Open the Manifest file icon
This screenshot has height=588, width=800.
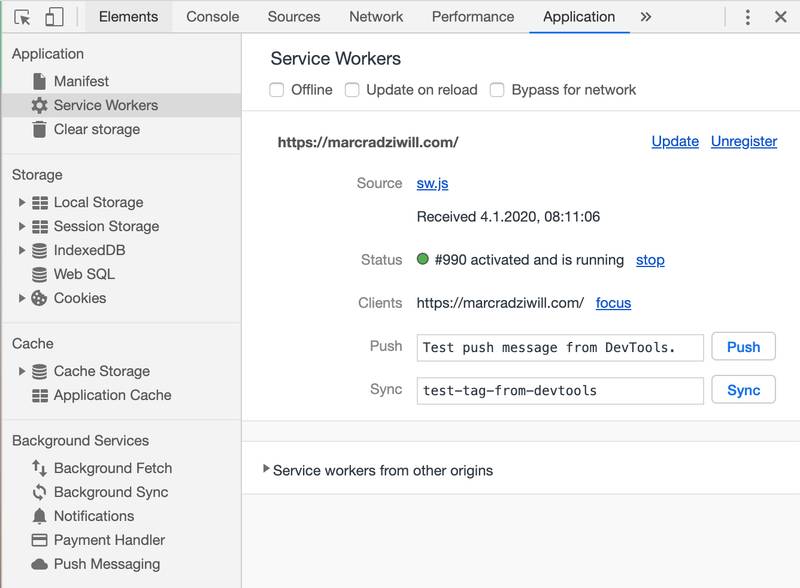point(40,81)
